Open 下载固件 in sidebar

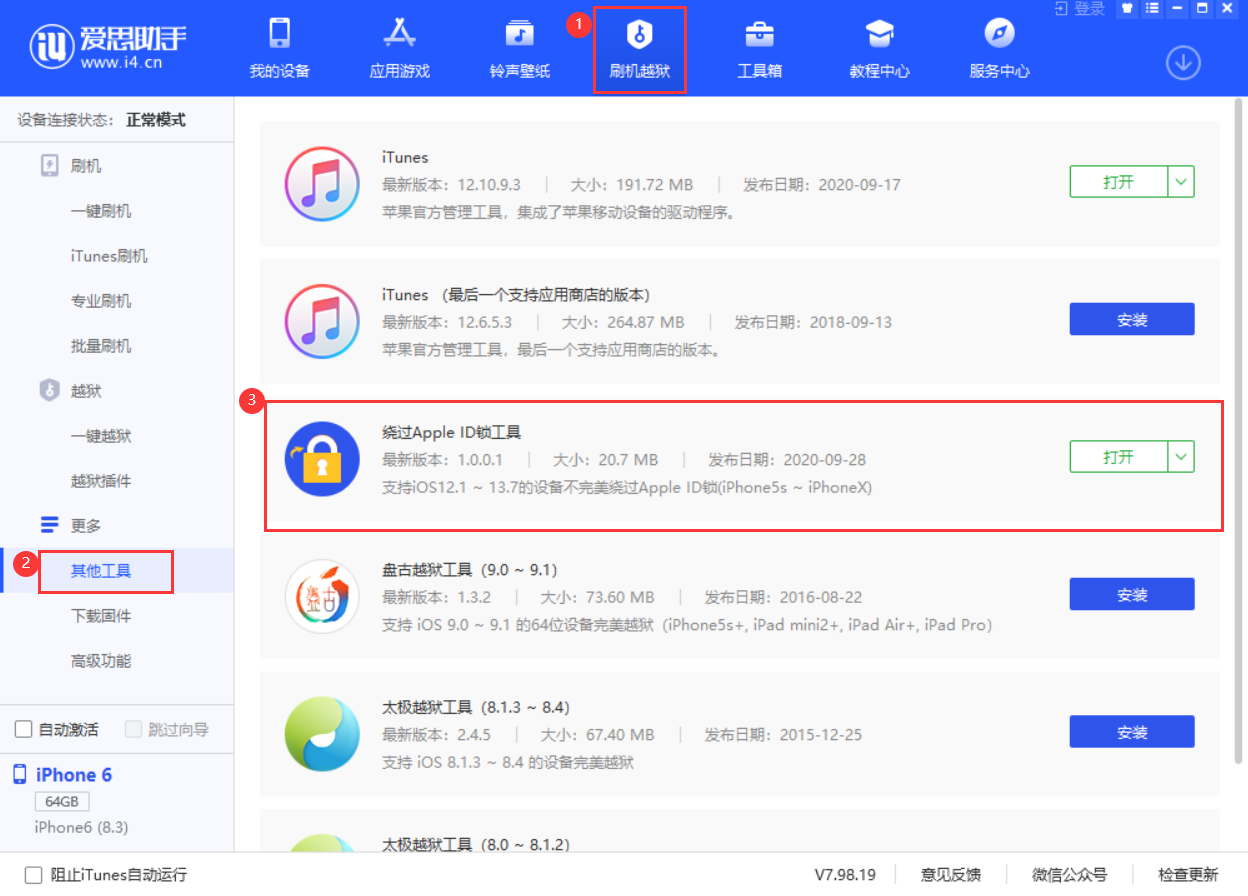click(x=101, y=616)
